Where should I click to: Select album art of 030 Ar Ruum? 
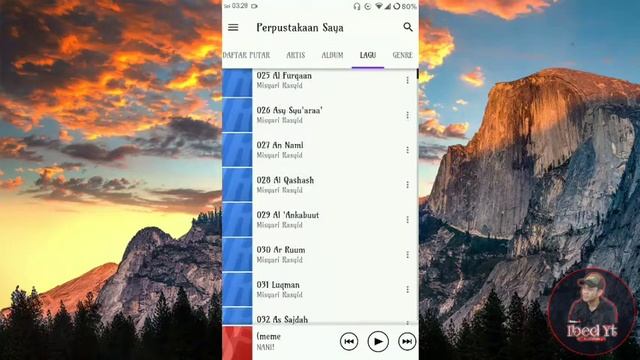(237, 255)
